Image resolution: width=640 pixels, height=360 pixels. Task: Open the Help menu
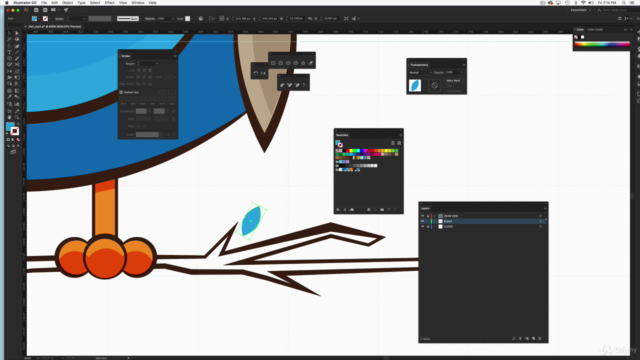153,2
